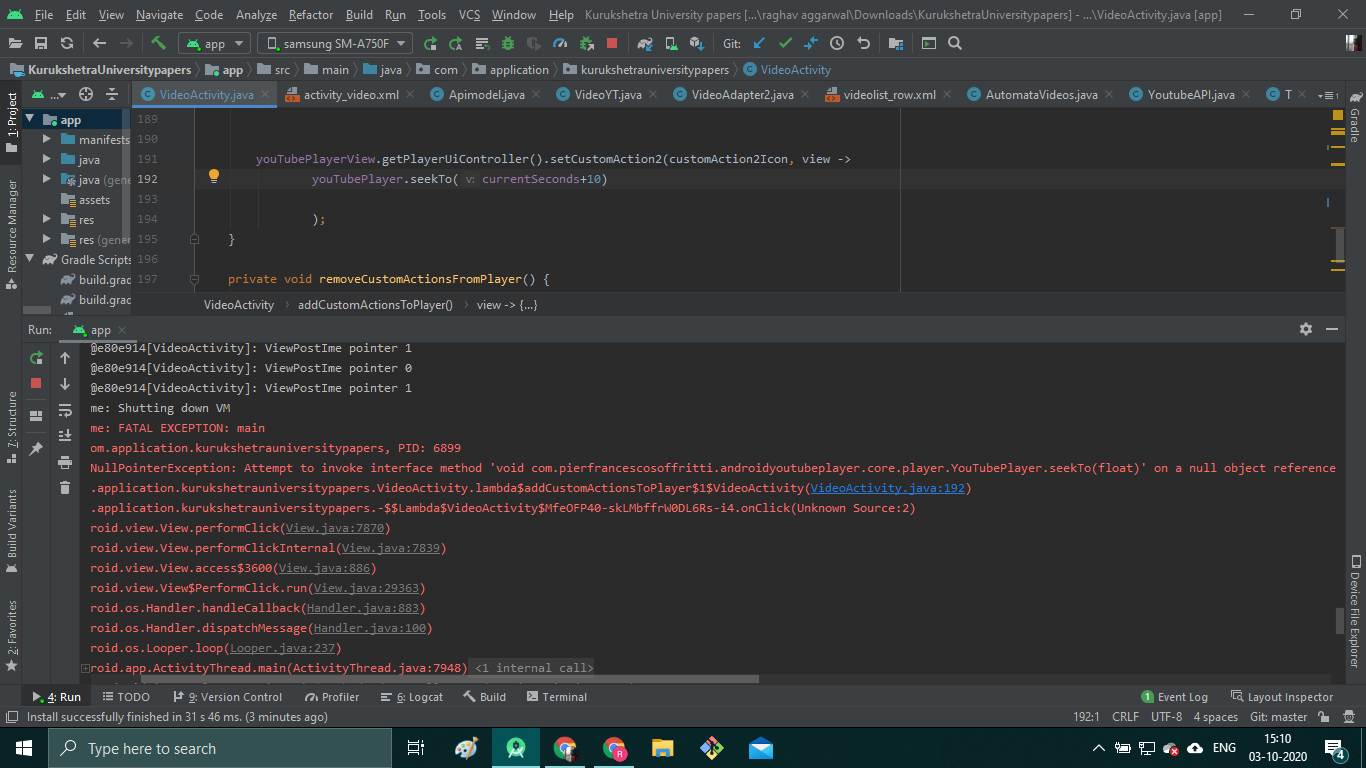The height and width of the screenshot is (768, 1366).
Task: Click the Type here to search box
Action: click(220, 748)
